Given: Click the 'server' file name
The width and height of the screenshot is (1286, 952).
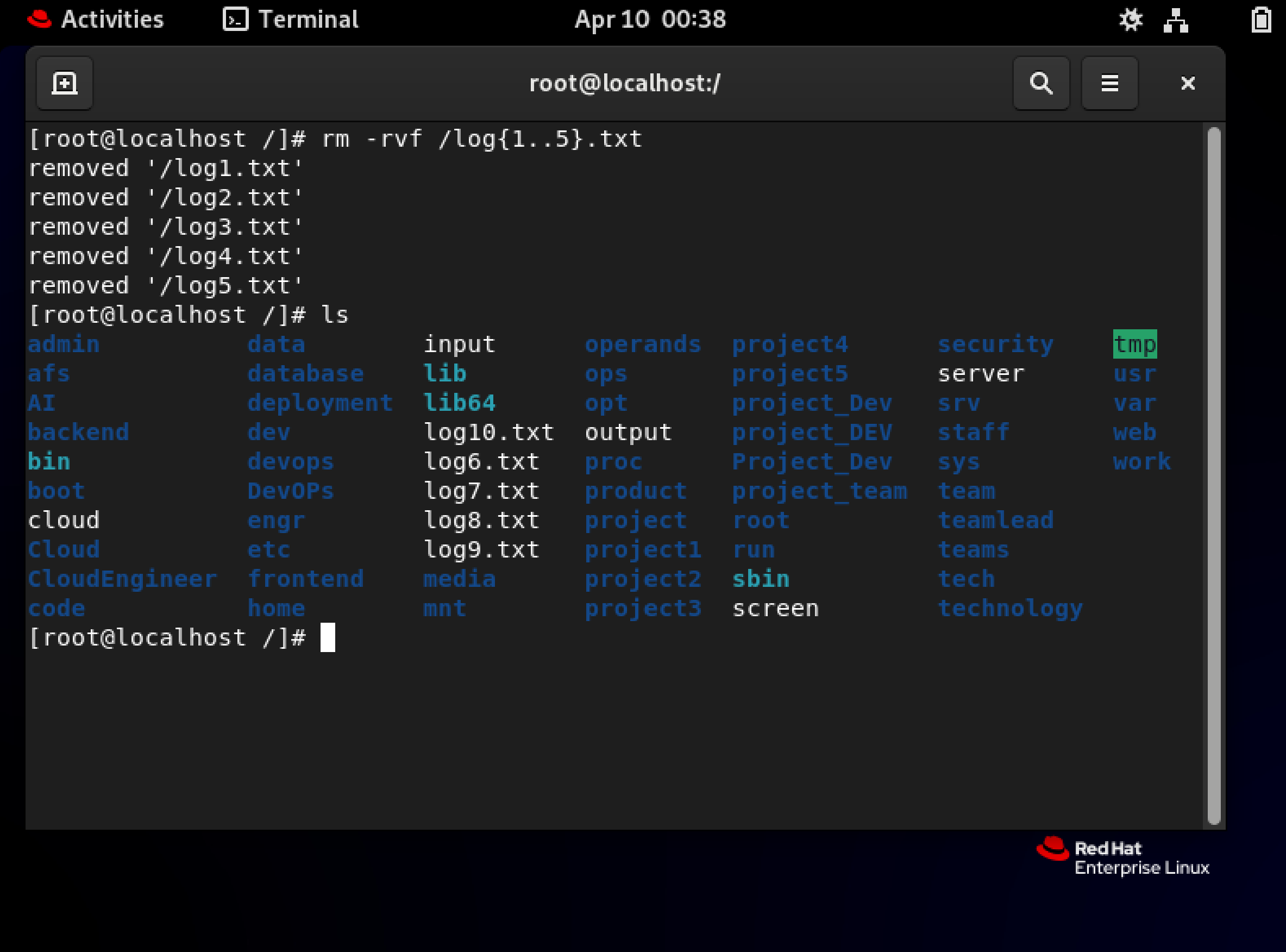Looking at the screenshot, I should [x=981, y=374].
